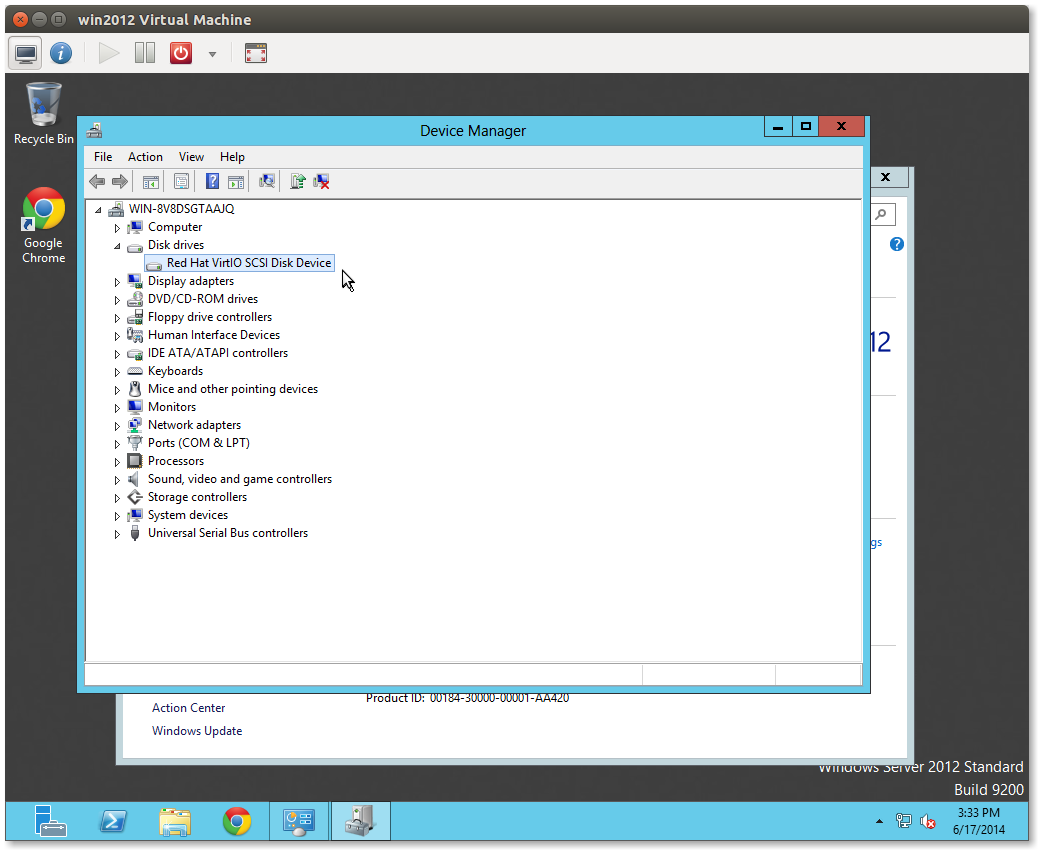This screenshot has width=1038, height=850.
Task: Select the Google Chrome desktop shortcut
Action: 44,226
